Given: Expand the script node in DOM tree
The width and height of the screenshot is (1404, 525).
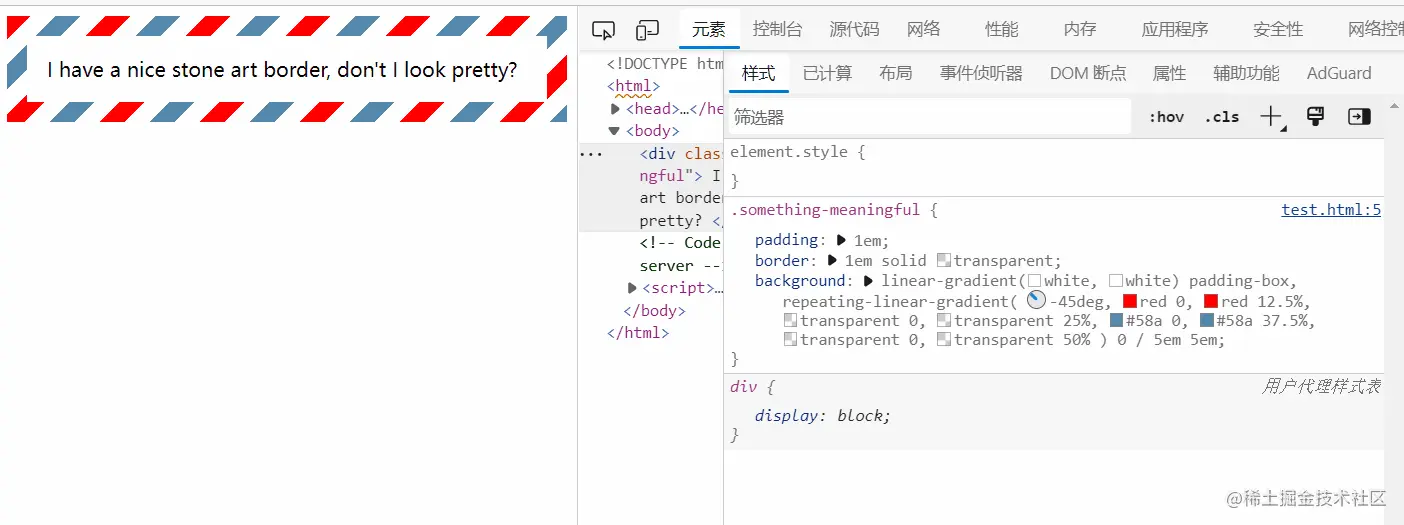Looking at the screenshot, I should point(632,288).
